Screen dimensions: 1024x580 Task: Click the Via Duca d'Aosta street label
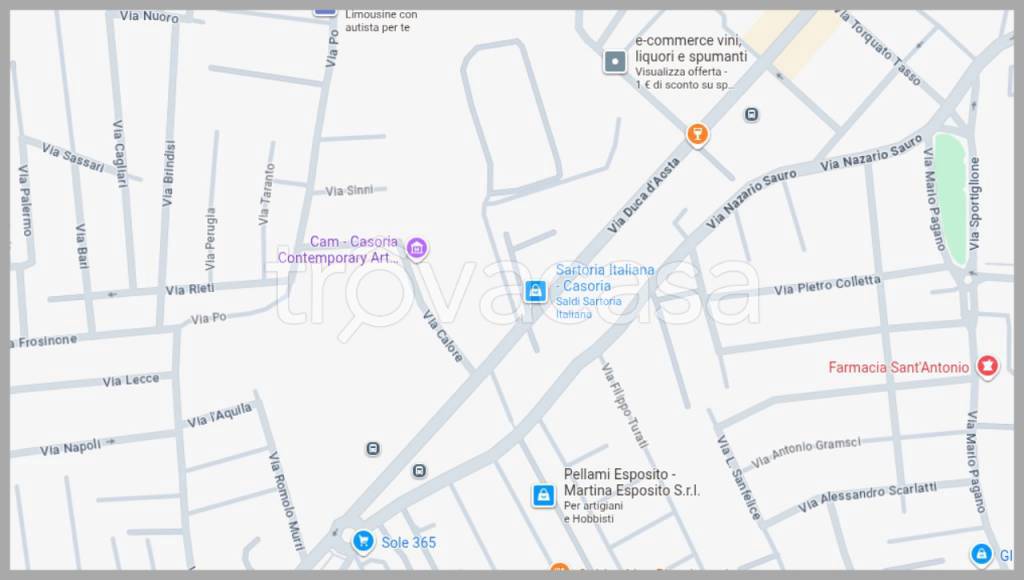pos(643,195)
